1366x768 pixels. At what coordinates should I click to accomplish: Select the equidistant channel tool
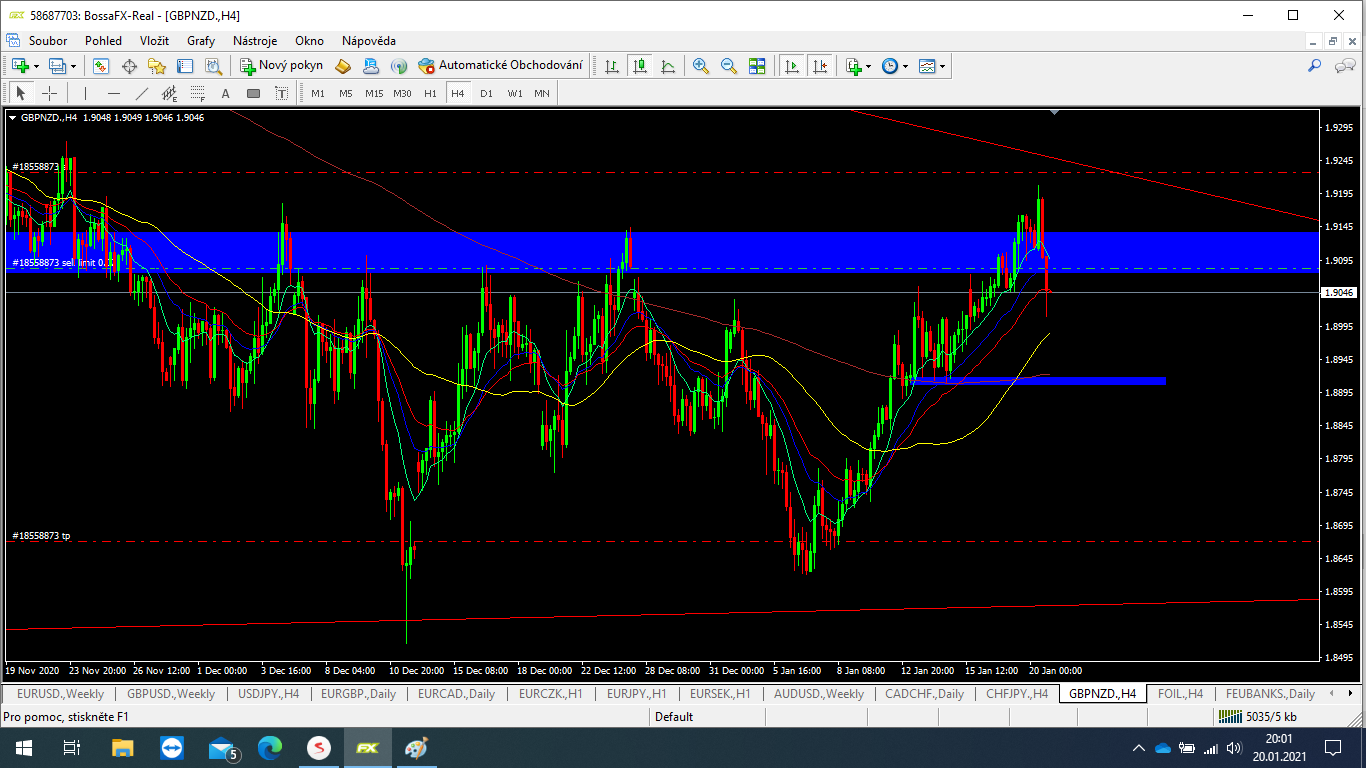tap(170, 93)
